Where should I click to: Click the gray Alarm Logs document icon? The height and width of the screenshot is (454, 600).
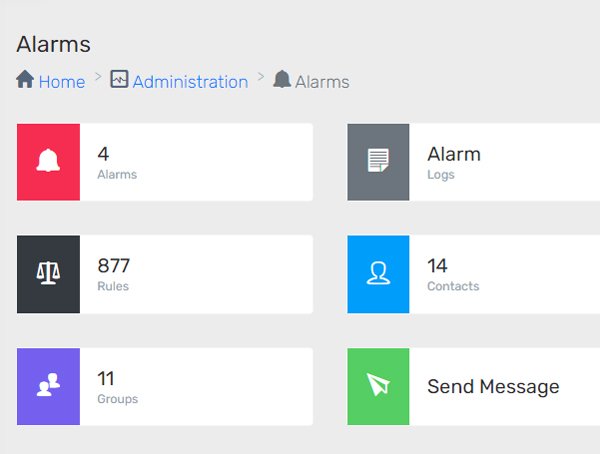click(x=378, y=162)
